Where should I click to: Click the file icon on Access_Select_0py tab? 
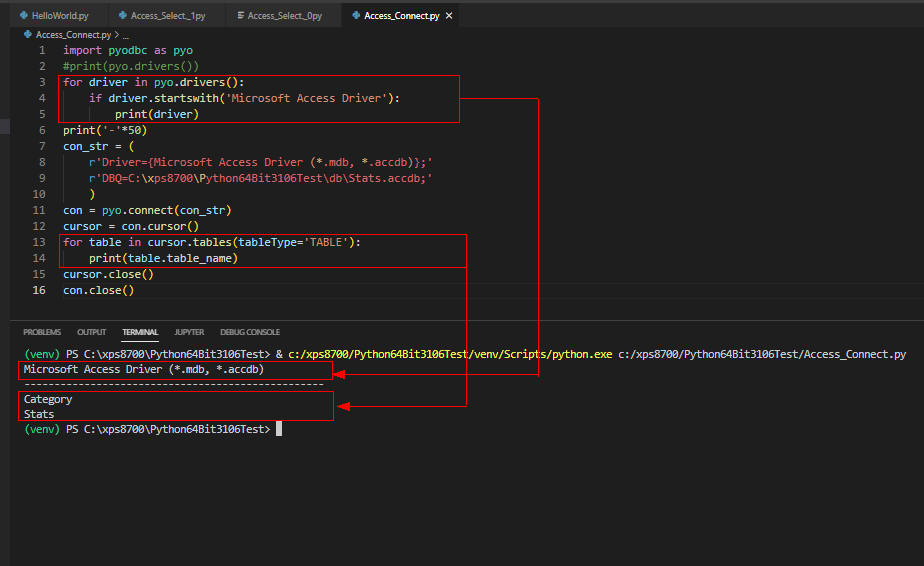click(x=240, y=15)
